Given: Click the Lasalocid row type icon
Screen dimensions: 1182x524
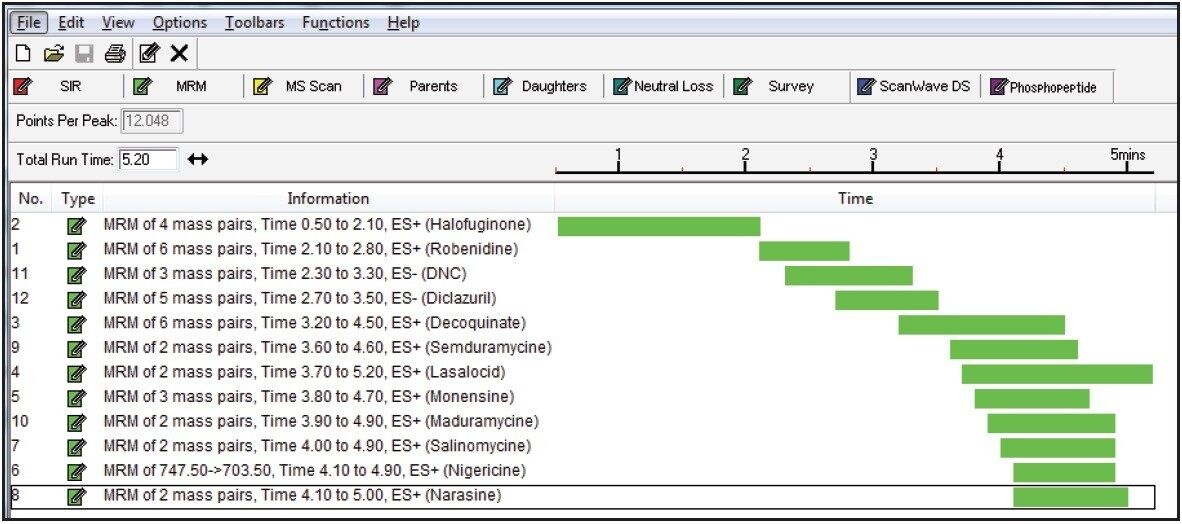Looking at the screenshot, I should [76, 373].
